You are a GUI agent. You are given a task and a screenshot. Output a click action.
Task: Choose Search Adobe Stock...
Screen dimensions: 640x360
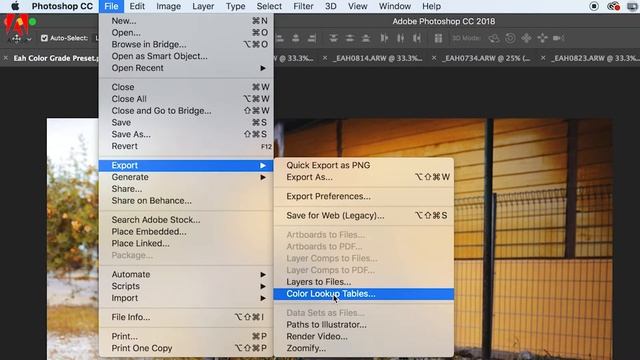click(x=186, y=220)
